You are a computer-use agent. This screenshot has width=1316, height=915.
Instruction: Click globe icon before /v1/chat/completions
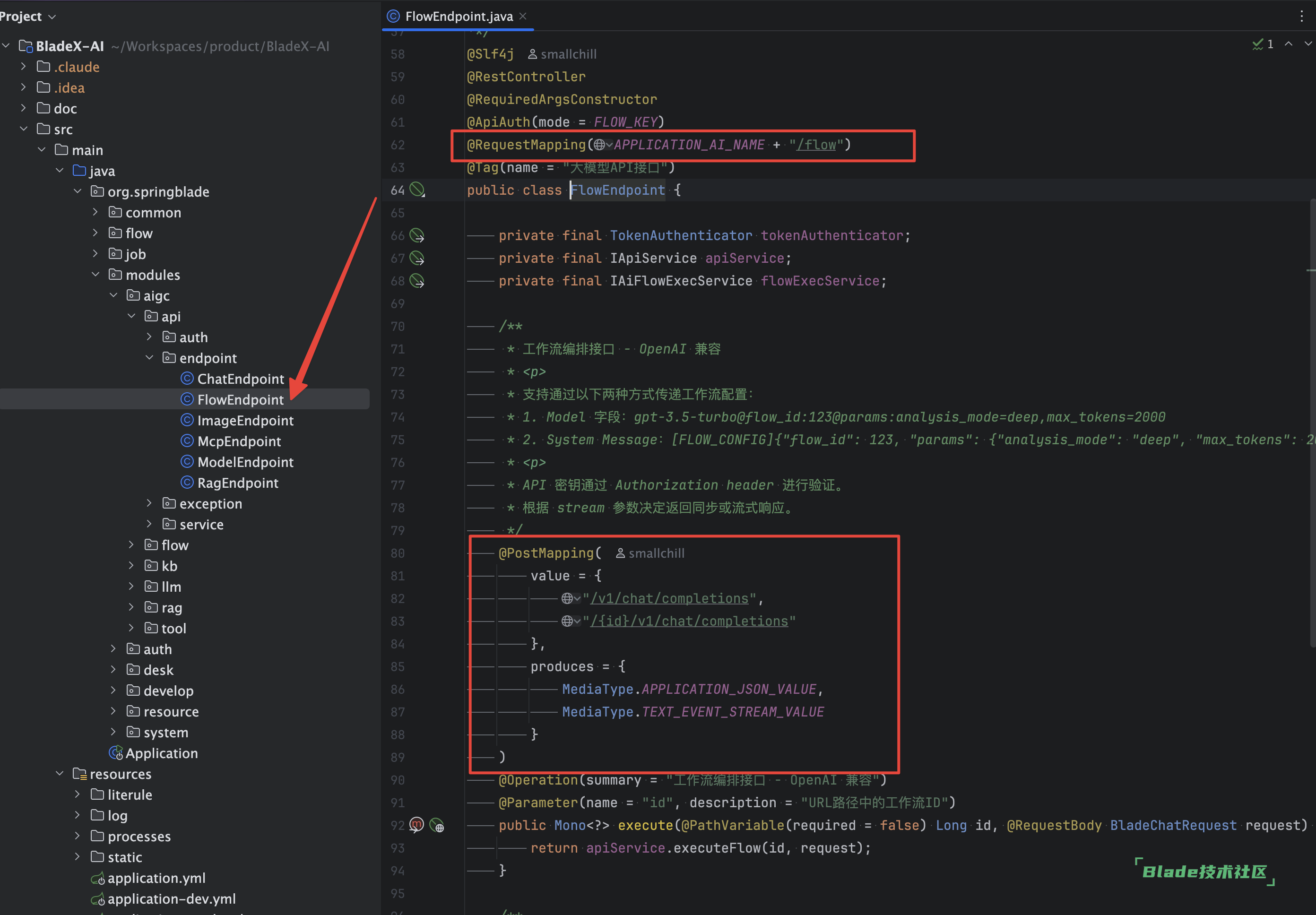point(570,599)
